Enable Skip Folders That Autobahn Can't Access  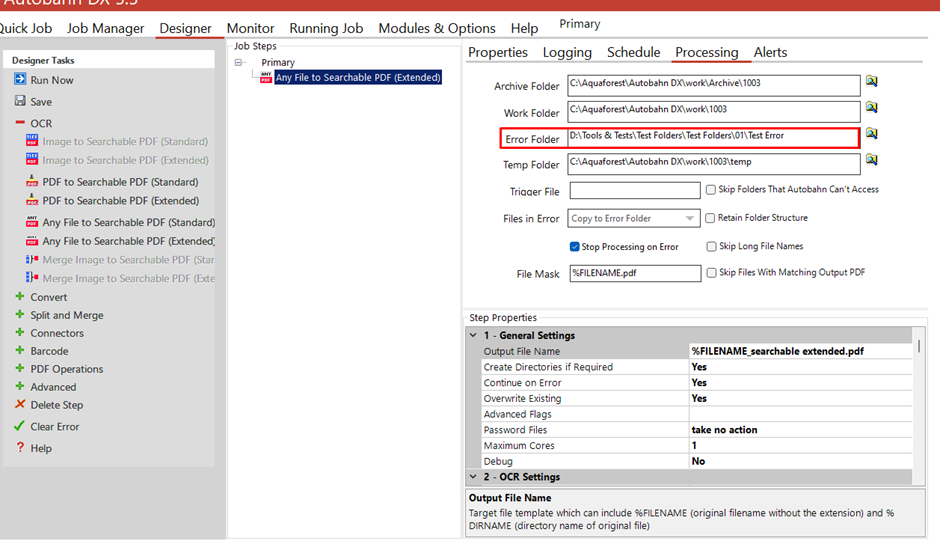click(x=711, y=190)
